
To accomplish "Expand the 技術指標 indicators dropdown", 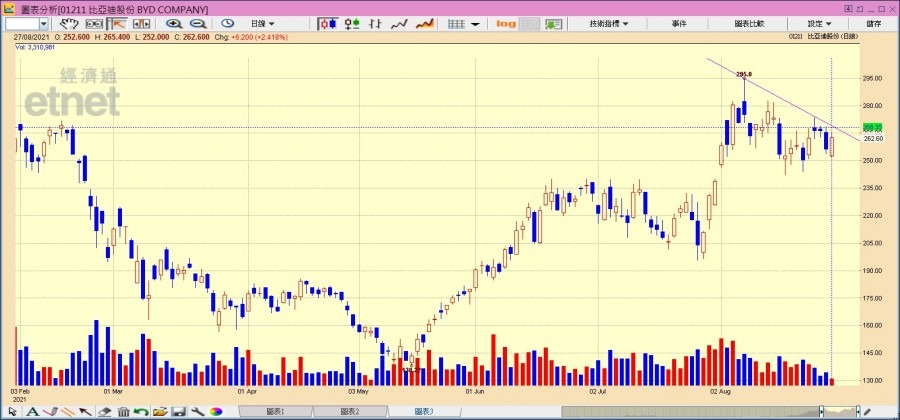I will tap(611, 23).
